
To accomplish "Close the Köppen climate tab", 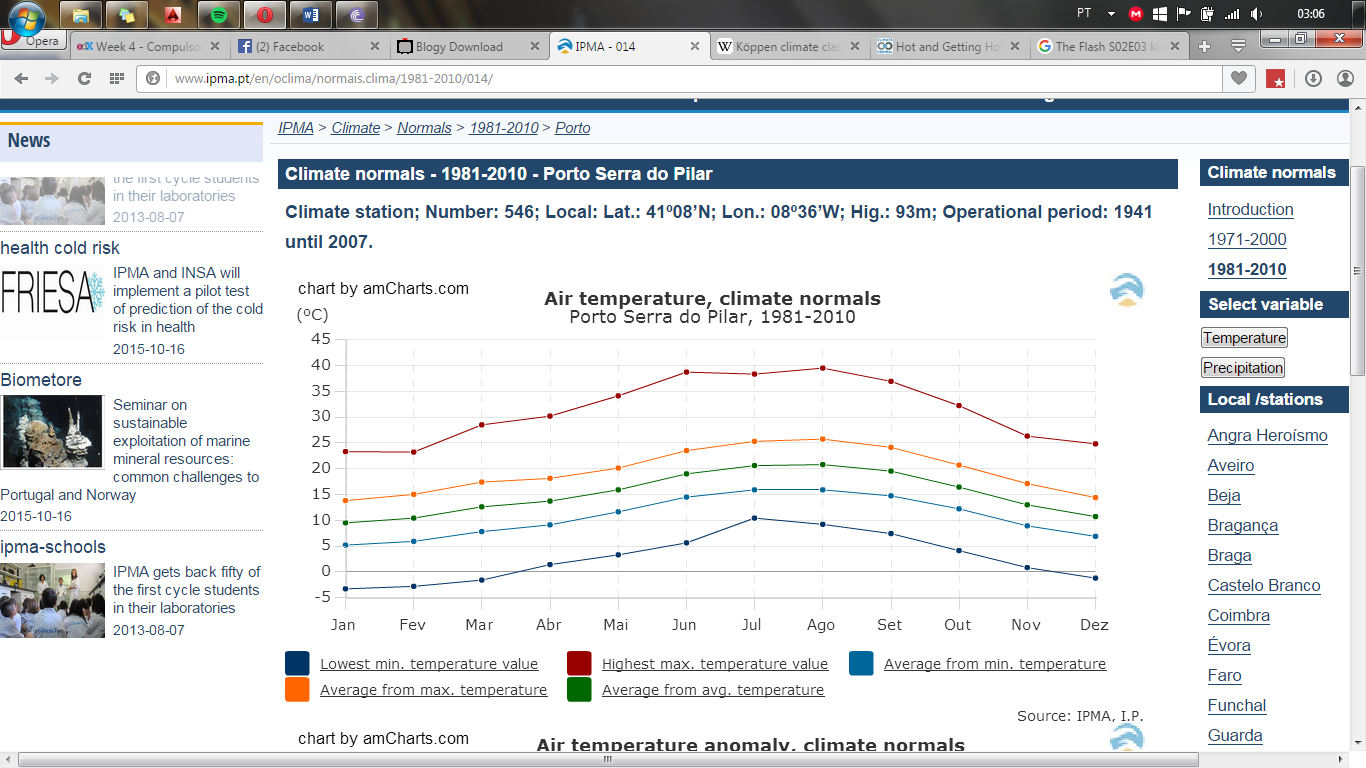I will [855, 46].
